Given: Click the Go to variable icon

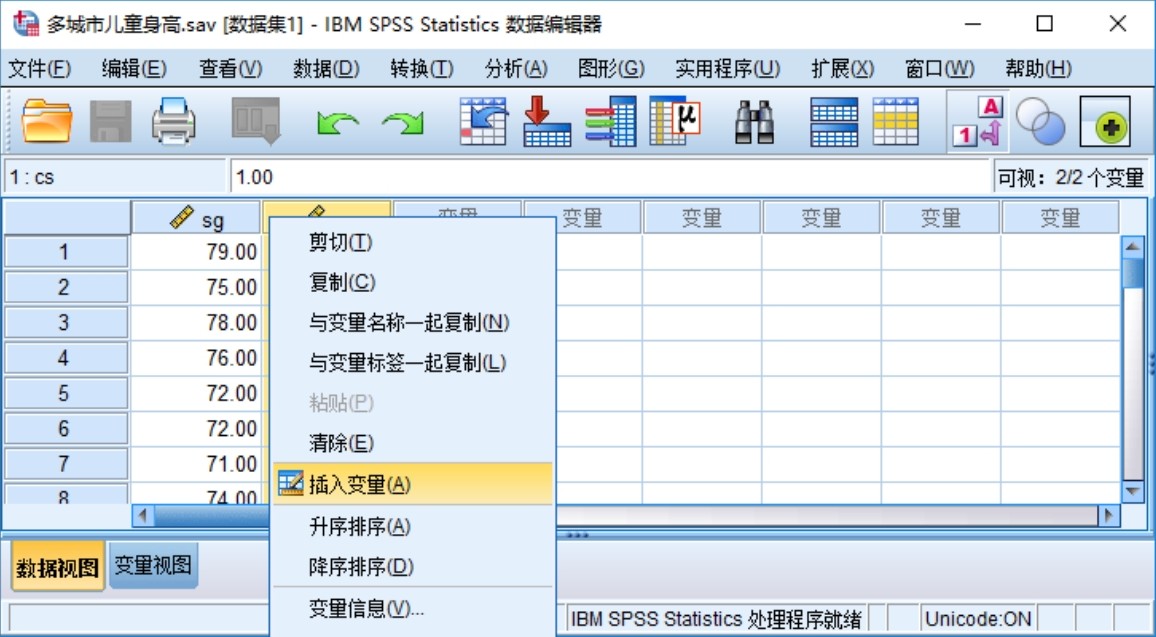Looking at the screenshot, I should [547, 121].
